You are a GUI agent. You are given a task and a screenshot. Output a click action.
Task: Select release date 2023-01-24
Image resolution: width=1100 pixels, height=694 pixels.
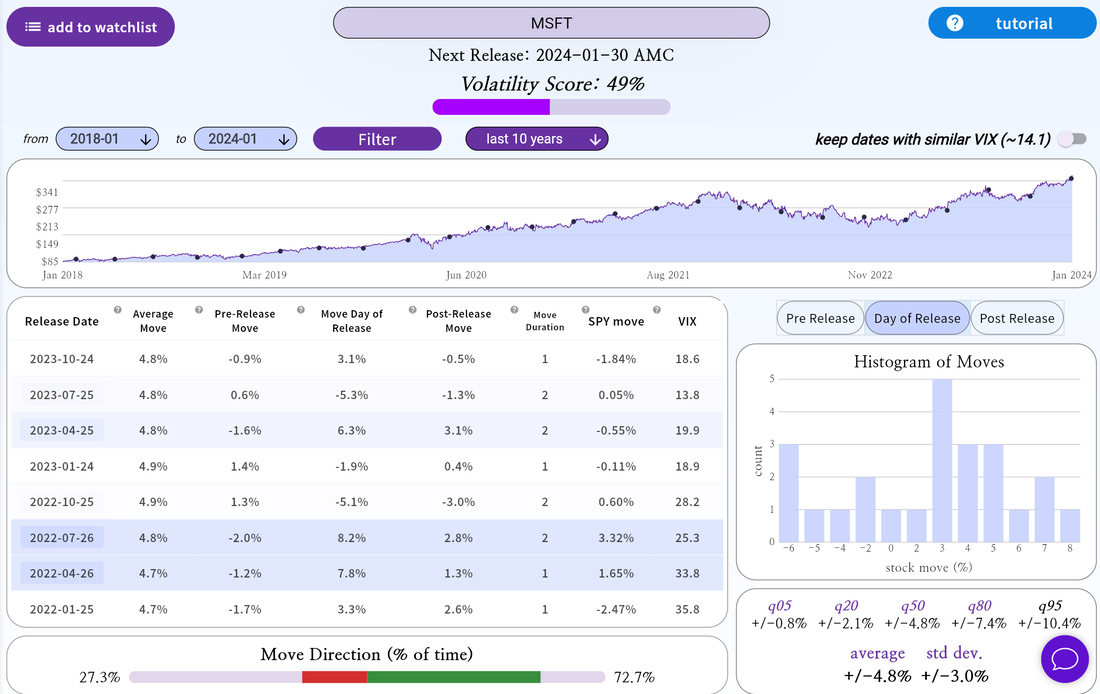point(62,466)
